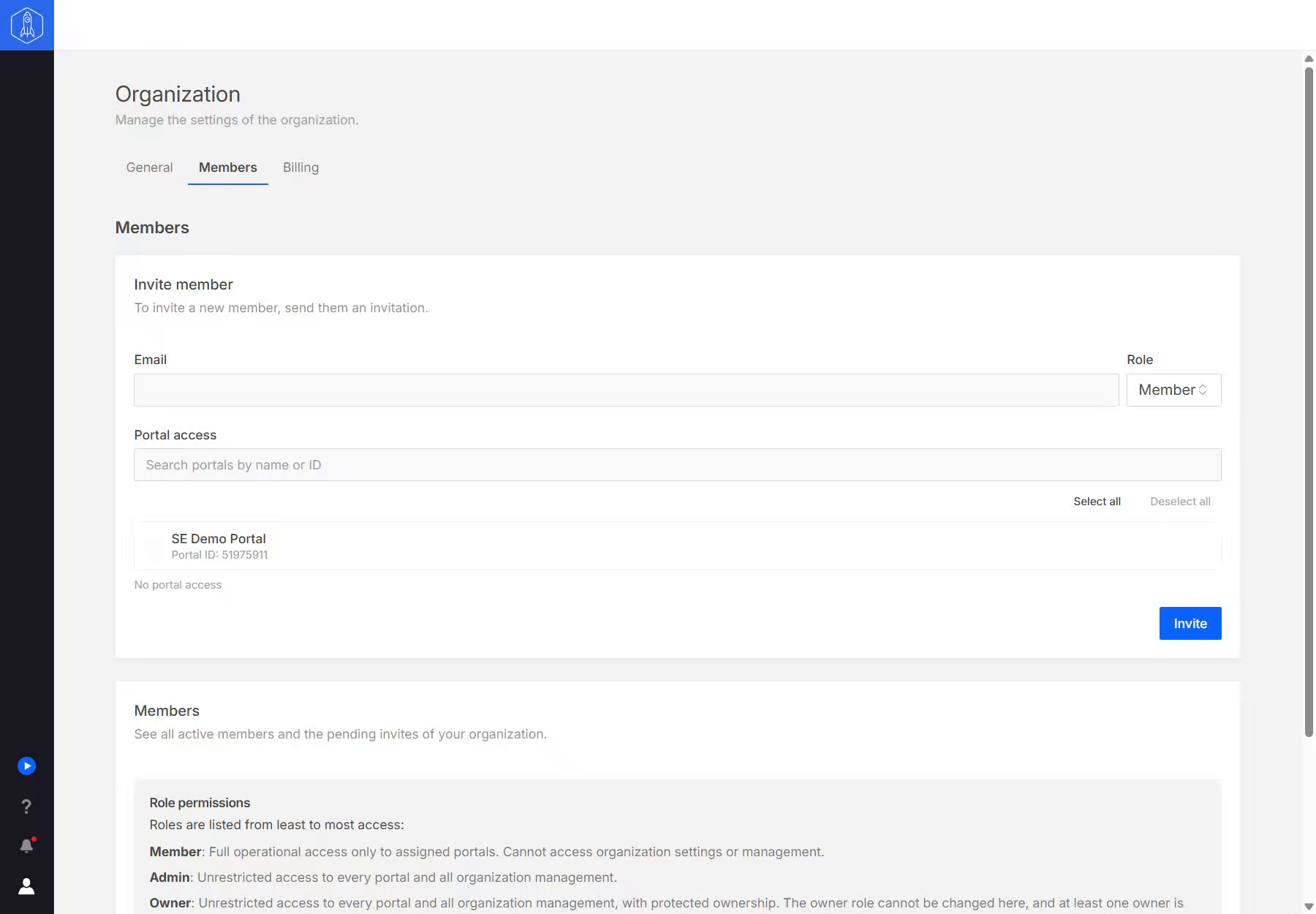Click the scrollbar up arrow
The height and width of the screenshot is (914, 1316).
tap(1309, 58)
